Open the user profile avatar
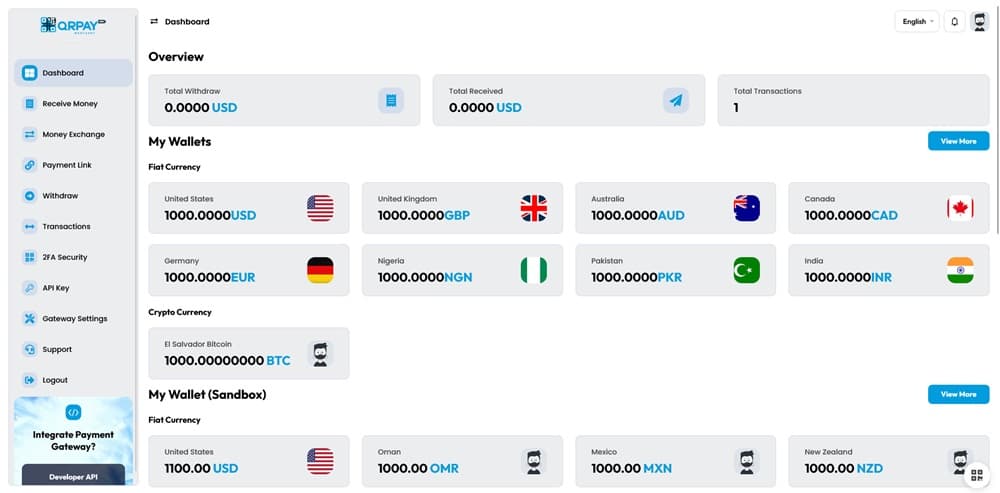 pos(979,21)
